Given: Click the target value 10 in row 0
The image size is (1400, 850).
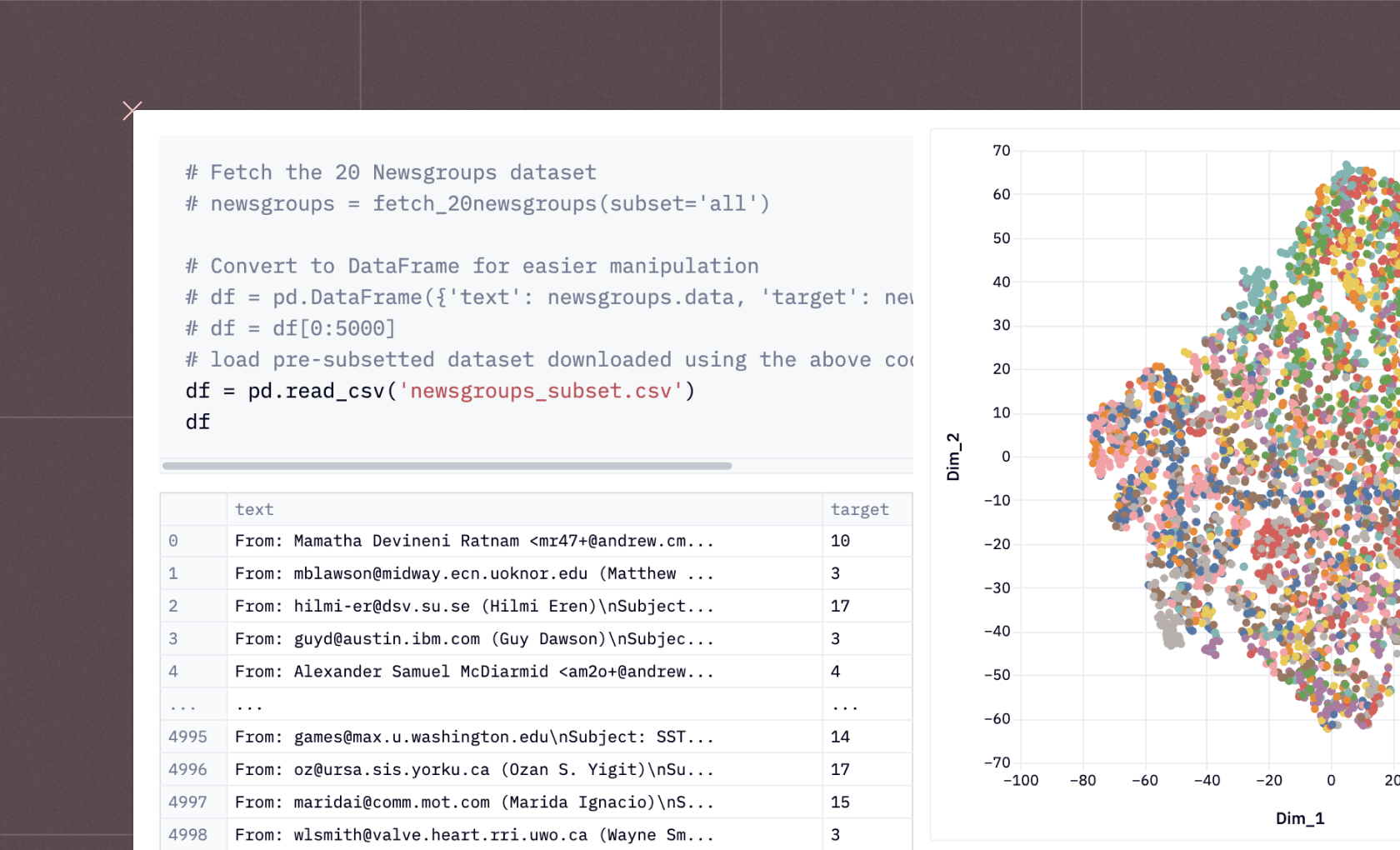Looking at the screenshot, I should (840, 541).
